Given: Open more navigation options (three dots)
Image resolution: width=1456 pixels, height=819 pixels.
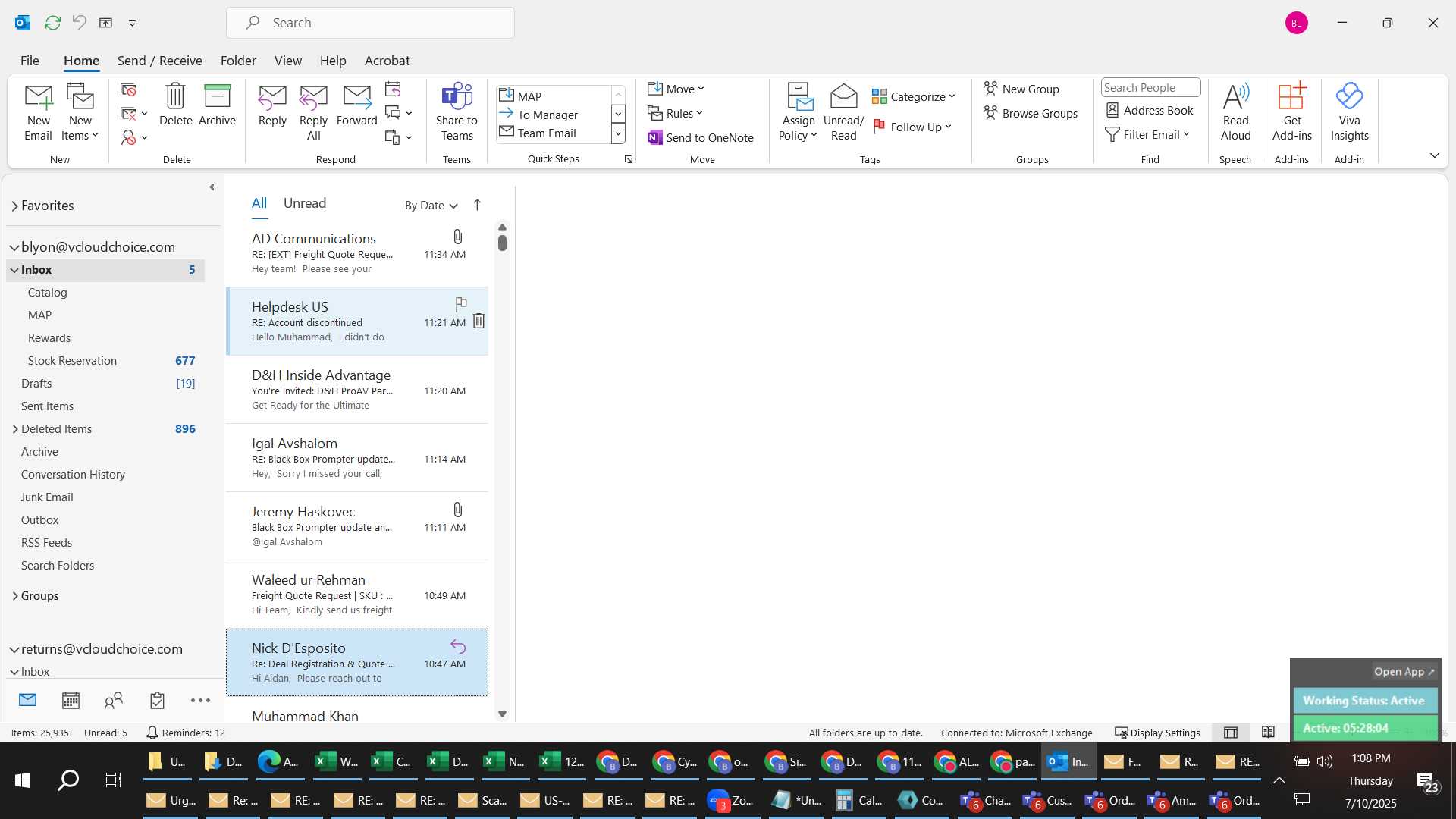Looking at the screenshot, I should pyautogui.click(x=200, y=700).
